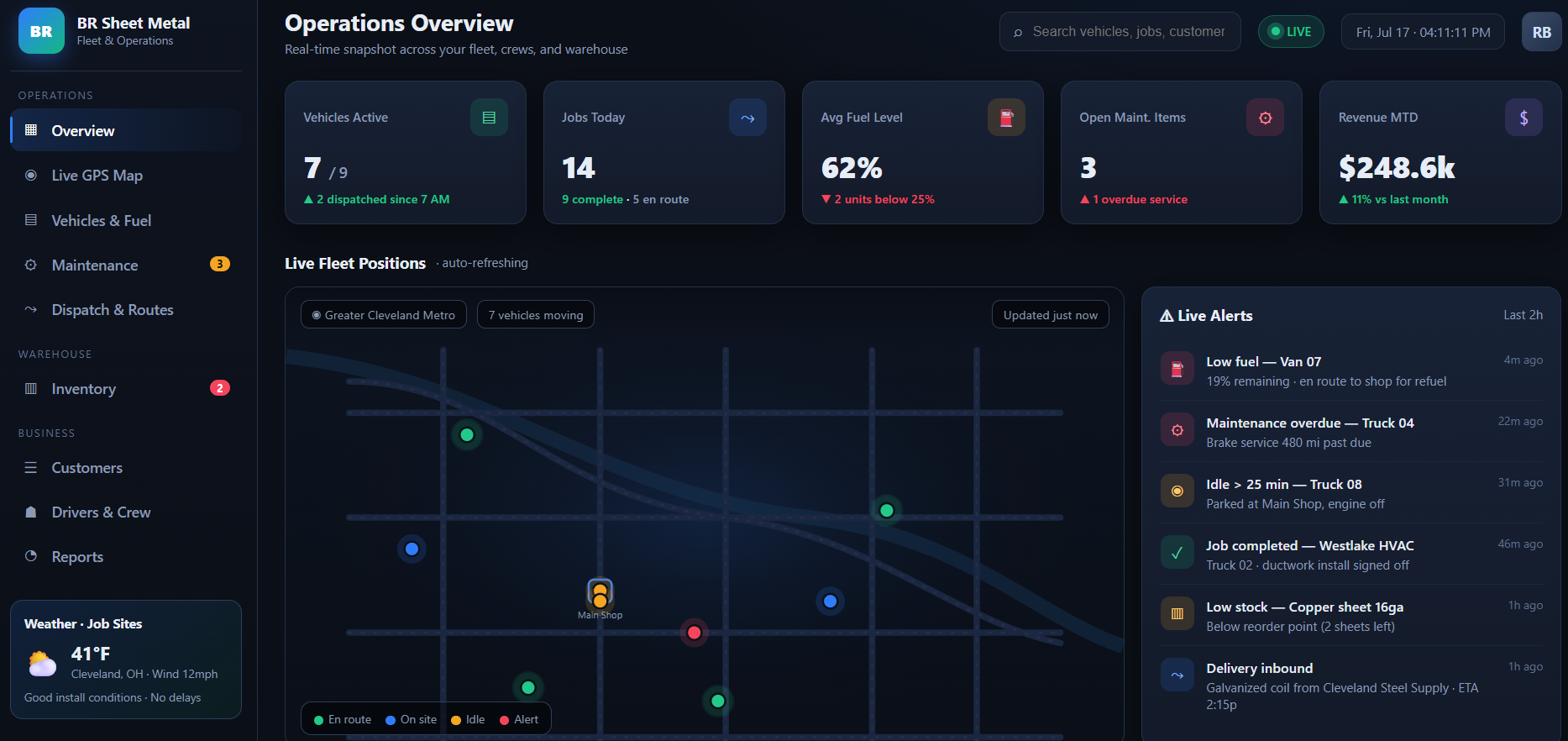1568x741 pixels.
Task: Toggle the Alert legend item
Action: pos(519,720)
